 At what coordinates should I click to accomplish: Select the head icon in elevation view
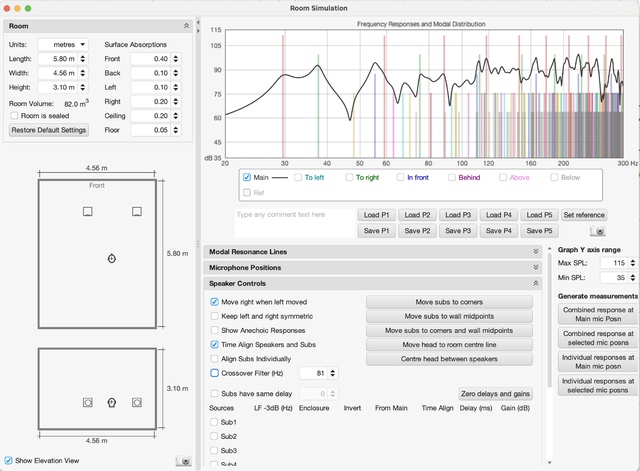[x=112, y=403]
